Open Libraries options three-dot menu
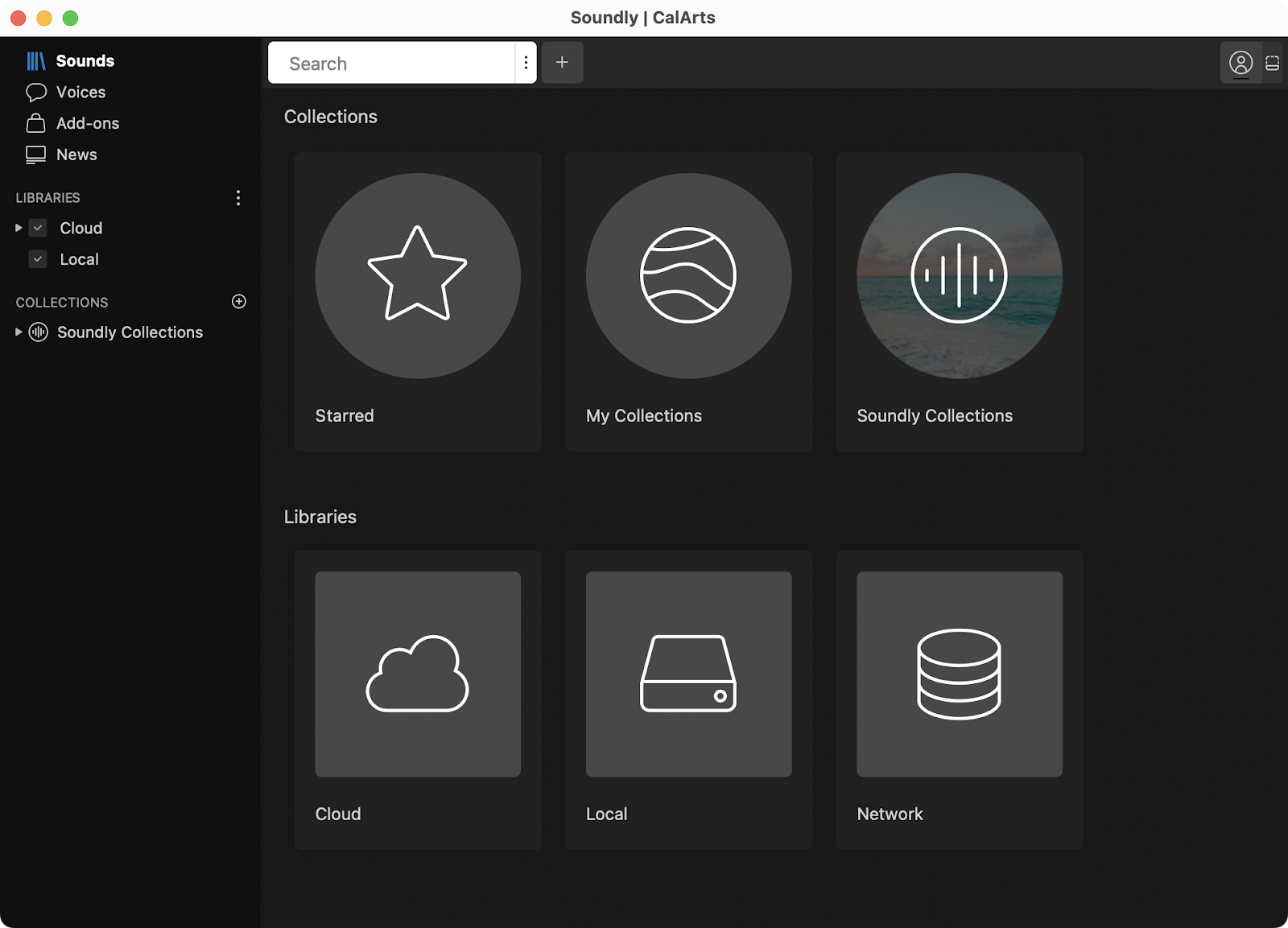This screenshot has width=1288, height=928. 238,198
